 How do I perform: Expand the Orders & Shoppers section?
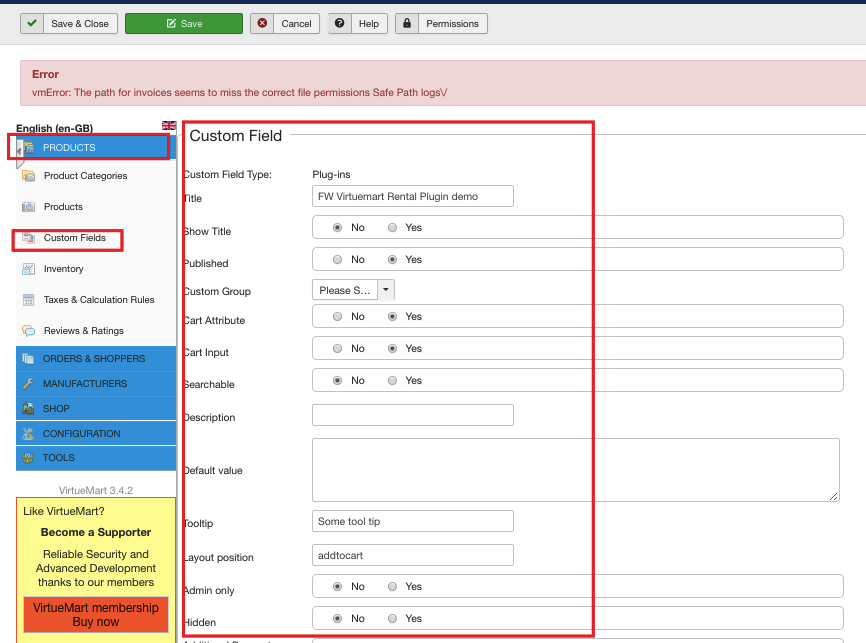(x=95, y=359)
